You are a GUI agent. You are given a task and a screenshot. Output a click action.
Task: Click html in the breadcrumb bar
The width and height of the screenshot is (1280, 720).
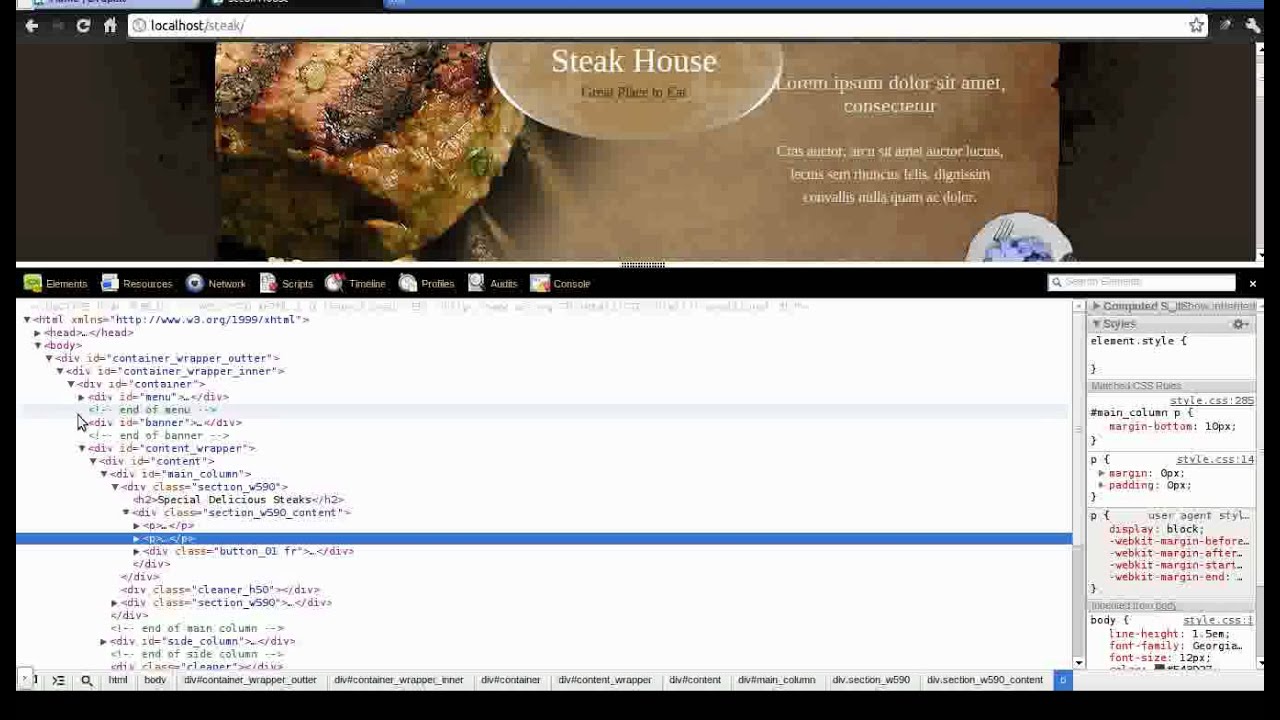click(118, 680)
